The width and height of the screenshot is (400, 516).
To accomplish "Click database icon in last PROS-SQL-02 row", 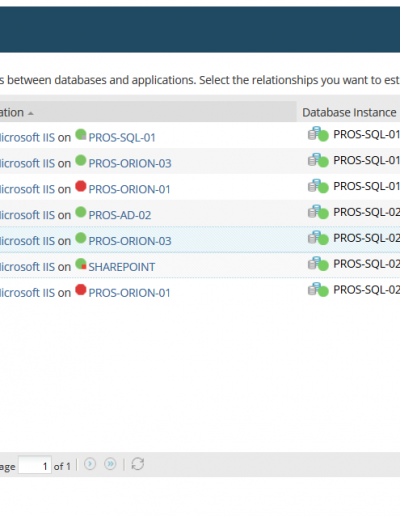I will pyautogui.click(x=318, y=289).
